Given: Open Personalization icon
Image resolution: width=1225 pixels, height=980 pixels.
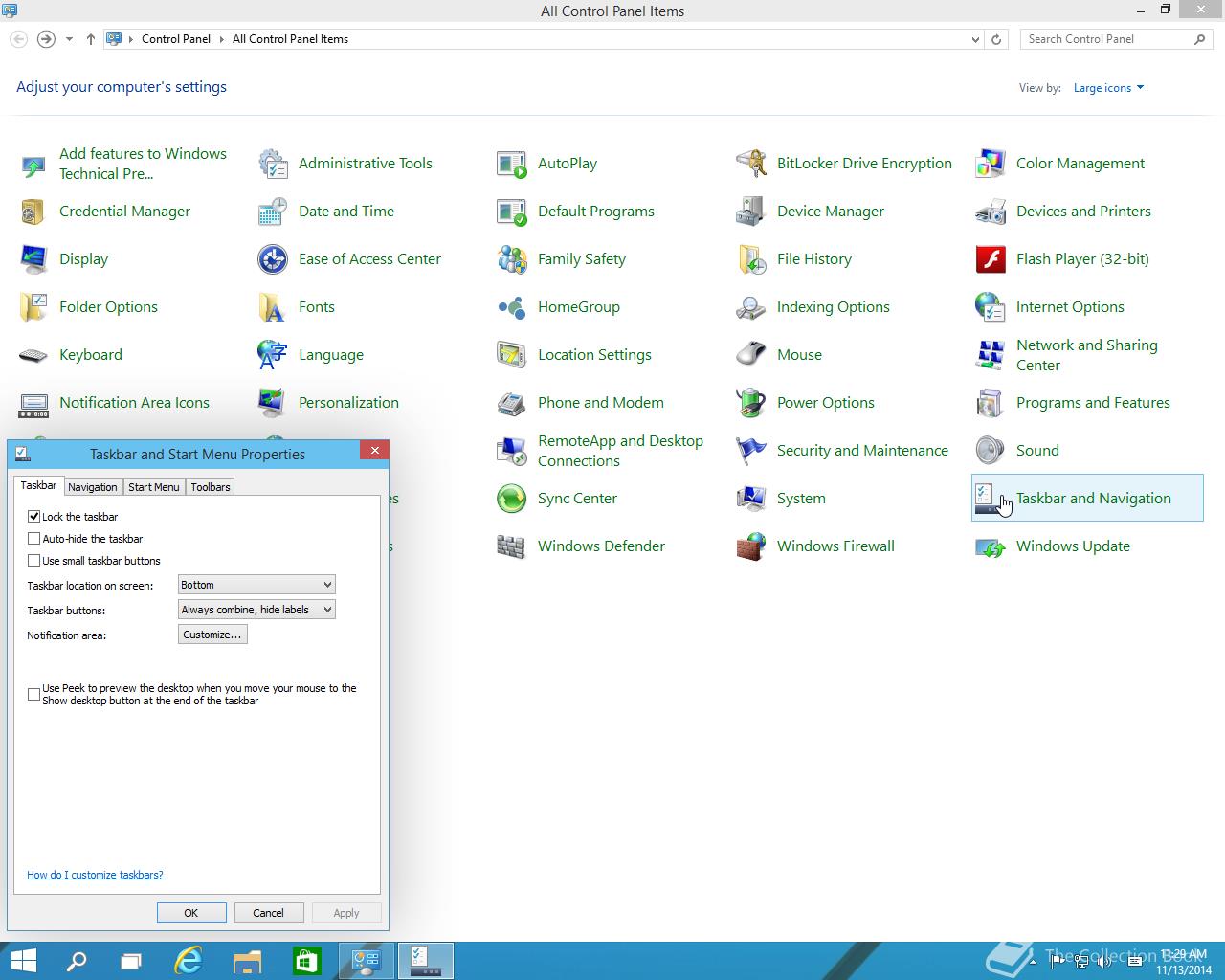Looking at the screenshot, I should 273,403.
